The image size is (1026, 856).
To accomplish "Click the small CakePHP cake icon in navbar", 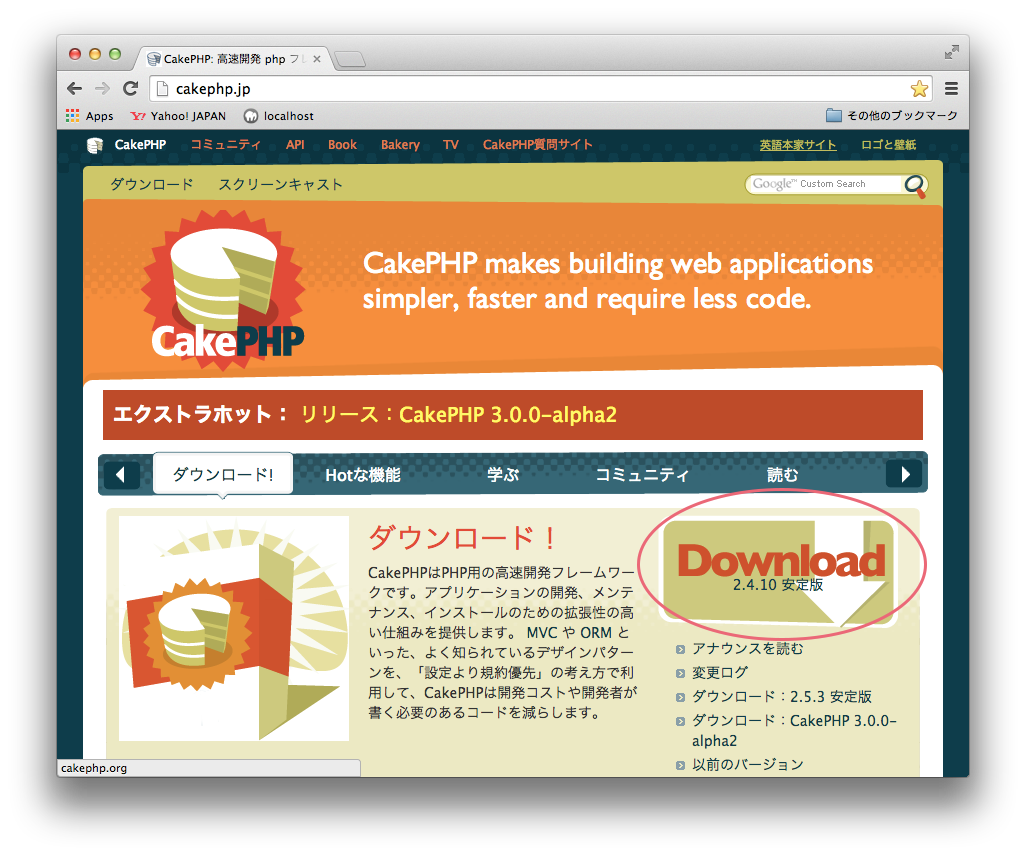I will tap(95, 145).
